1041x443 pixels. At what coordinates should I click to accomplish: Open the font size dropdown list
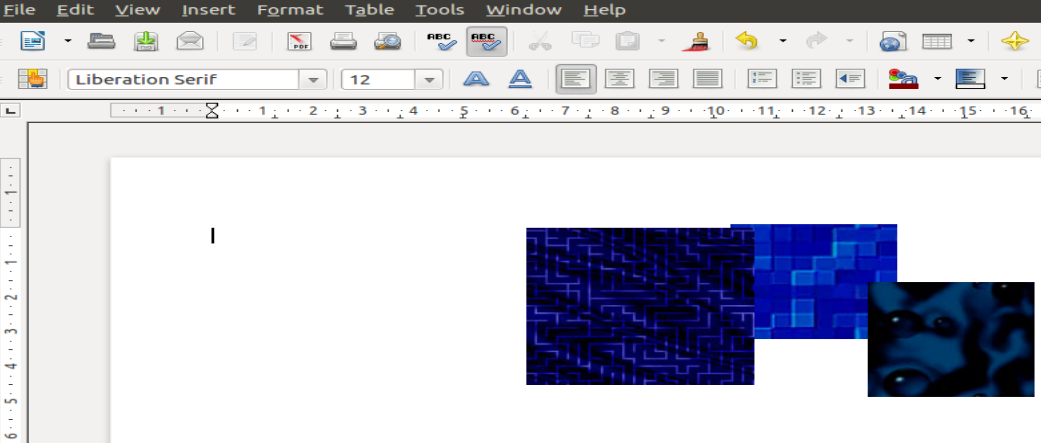429,80
